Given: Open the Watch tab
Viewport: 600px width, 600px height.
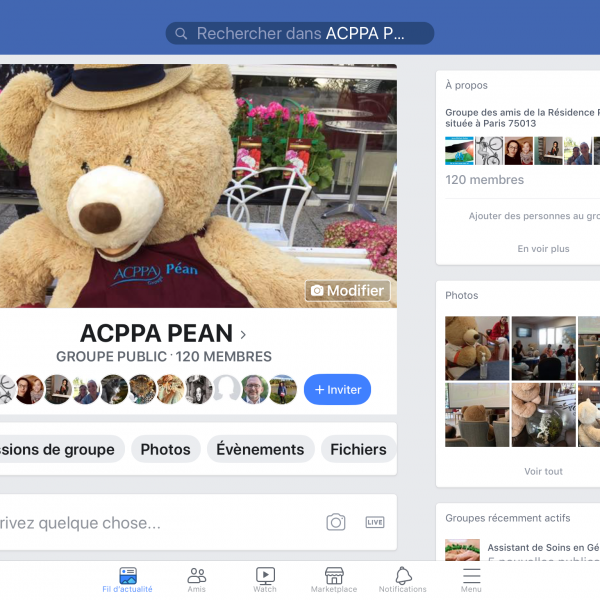Looking at the screenshot, I should [265, 580].
